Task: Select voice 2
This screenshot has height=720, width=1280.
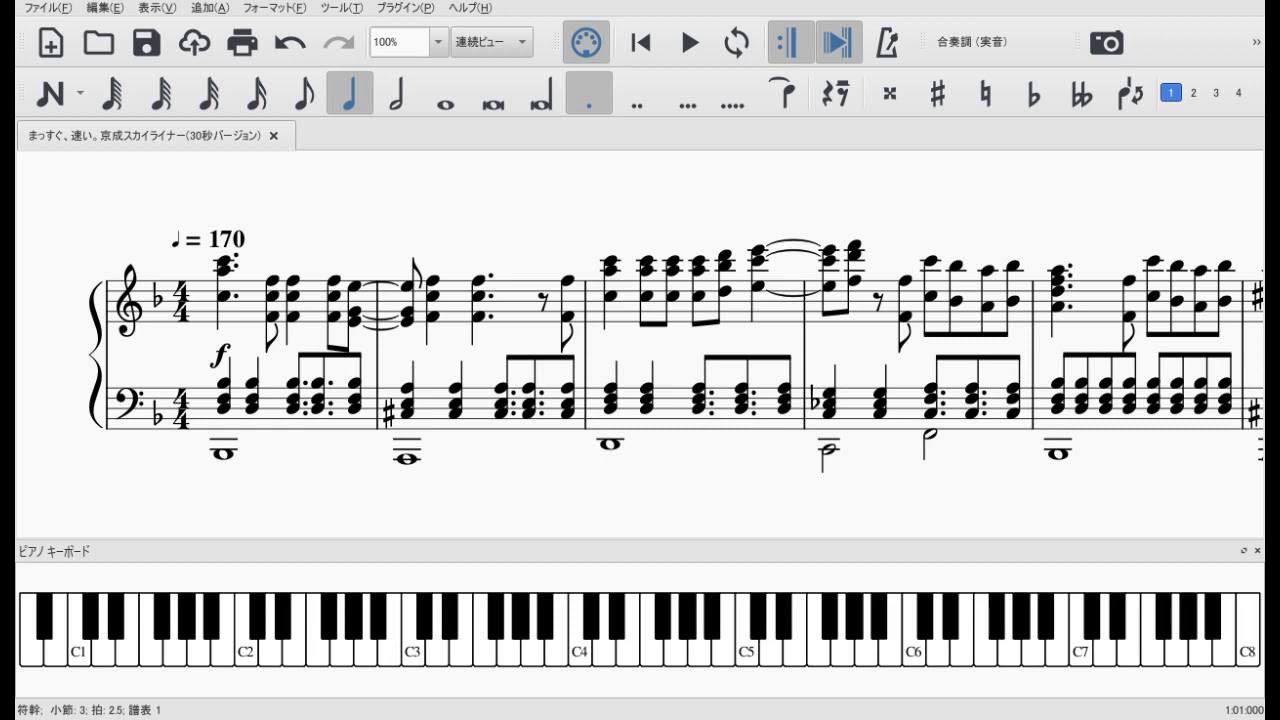Action: tap(1193, 92)
